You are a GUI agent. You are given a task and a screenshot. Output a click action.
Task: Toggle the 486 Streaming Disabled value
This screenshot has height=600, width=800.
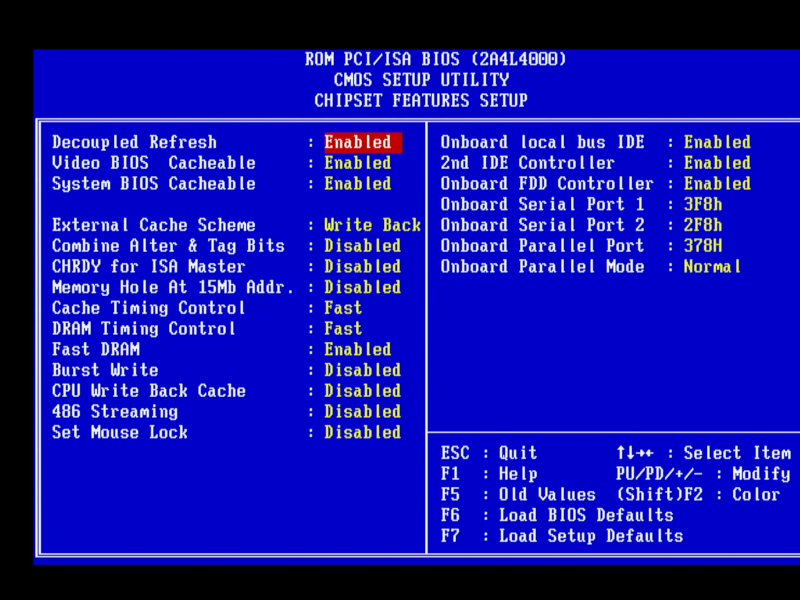click(x=362, y=412)
